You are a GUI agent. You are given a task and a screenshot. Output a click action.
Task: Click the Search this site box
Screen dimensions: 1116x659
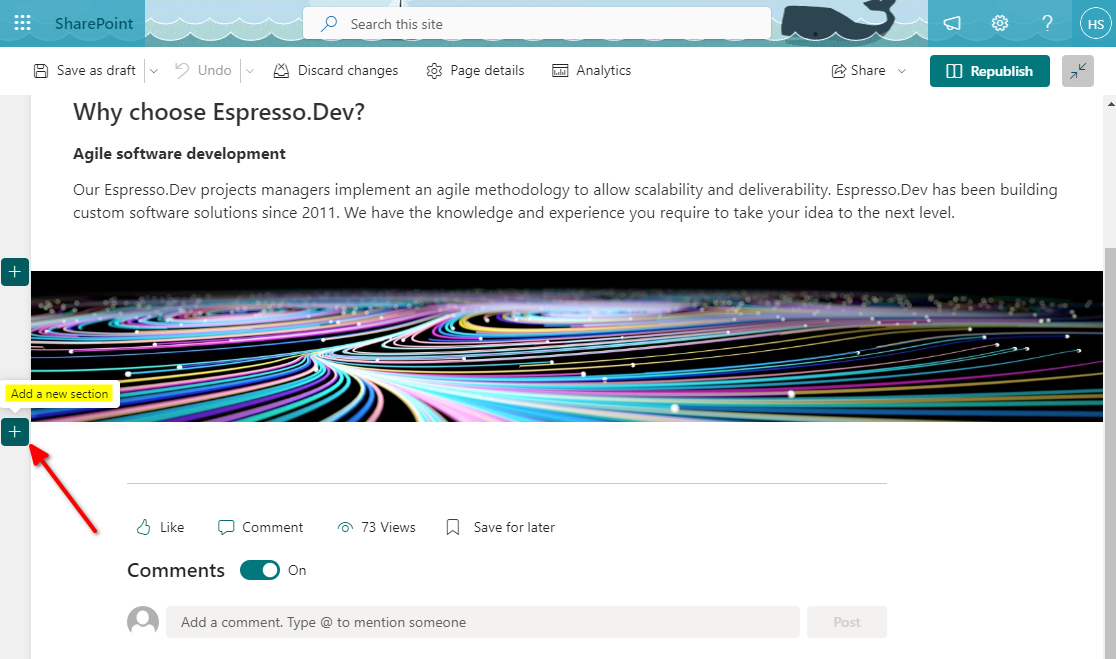pyautogui.click(x=537, y=23)
